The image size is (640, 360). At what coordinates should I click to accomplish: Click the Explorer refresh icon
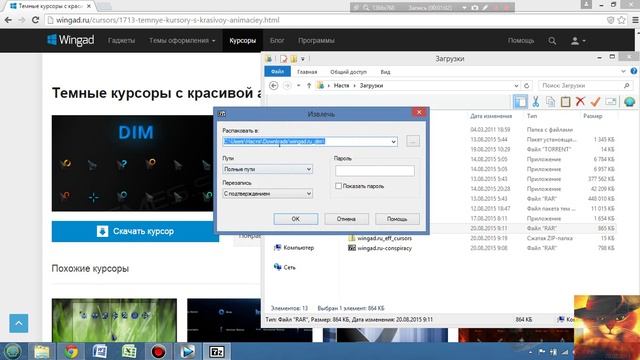point(527,86)
